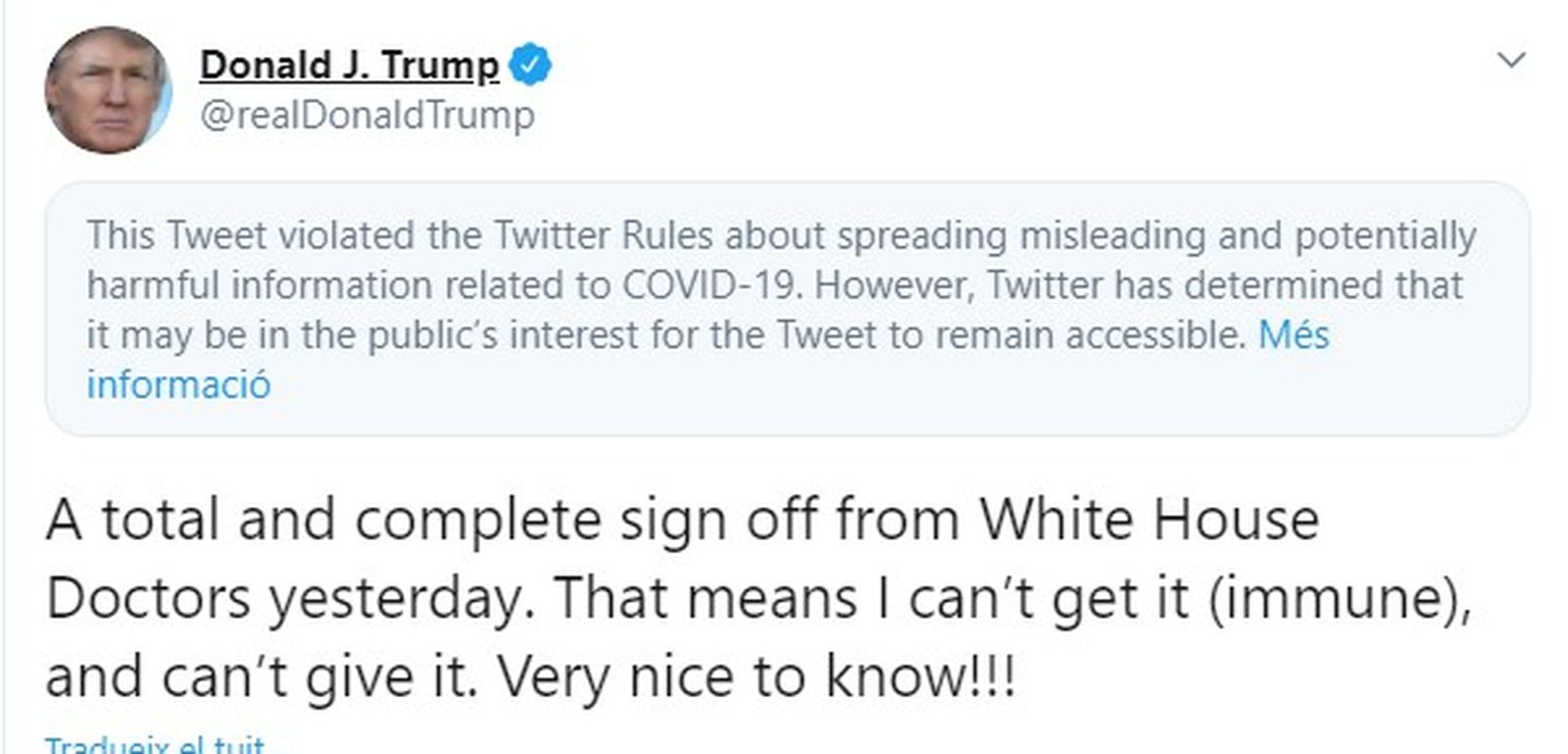
Task: Click "White House" in the tweet text
Action: 1149,520
